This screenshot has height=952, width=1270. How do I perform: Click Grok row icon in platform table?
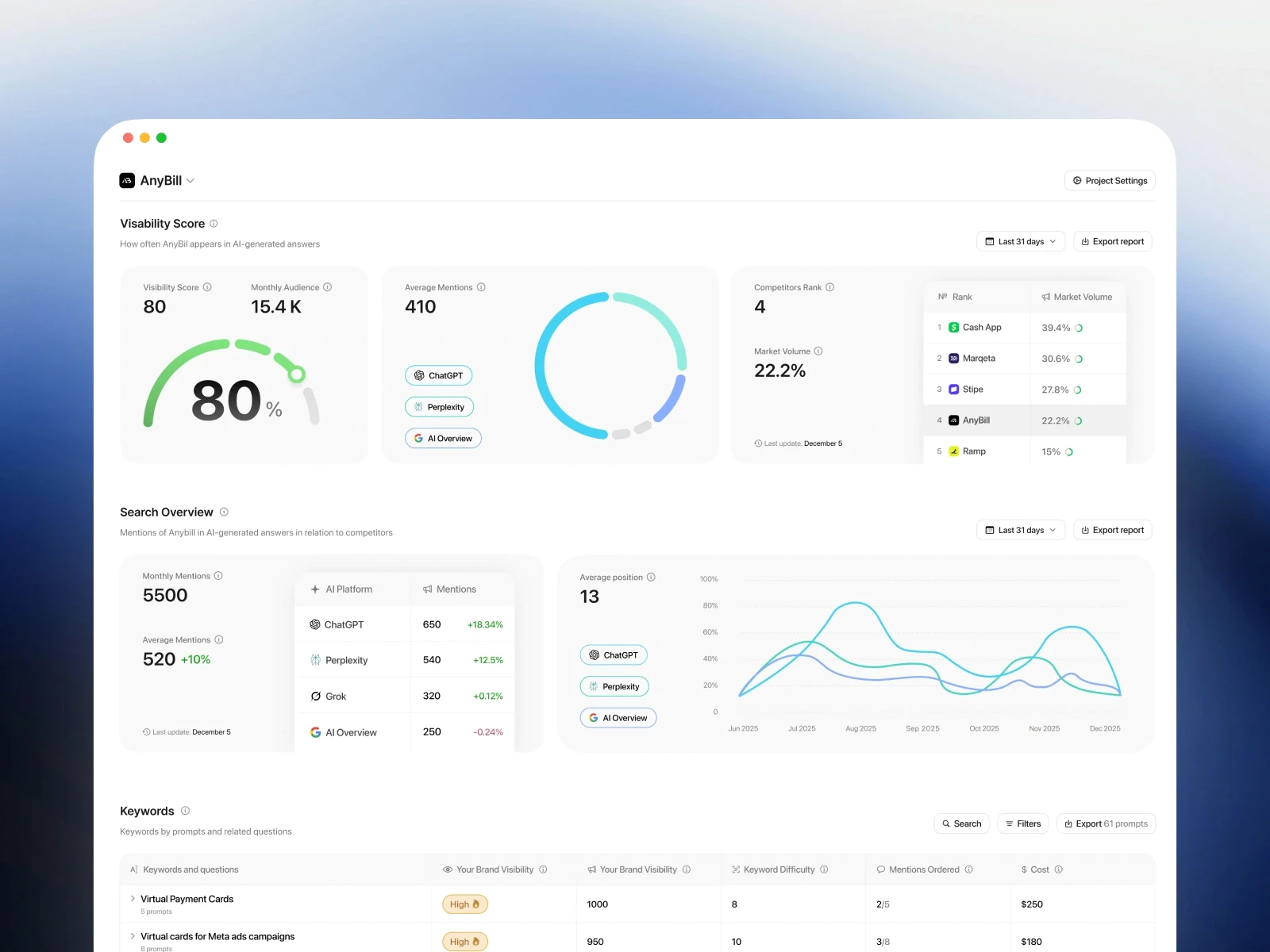click(x=315, y=696)
